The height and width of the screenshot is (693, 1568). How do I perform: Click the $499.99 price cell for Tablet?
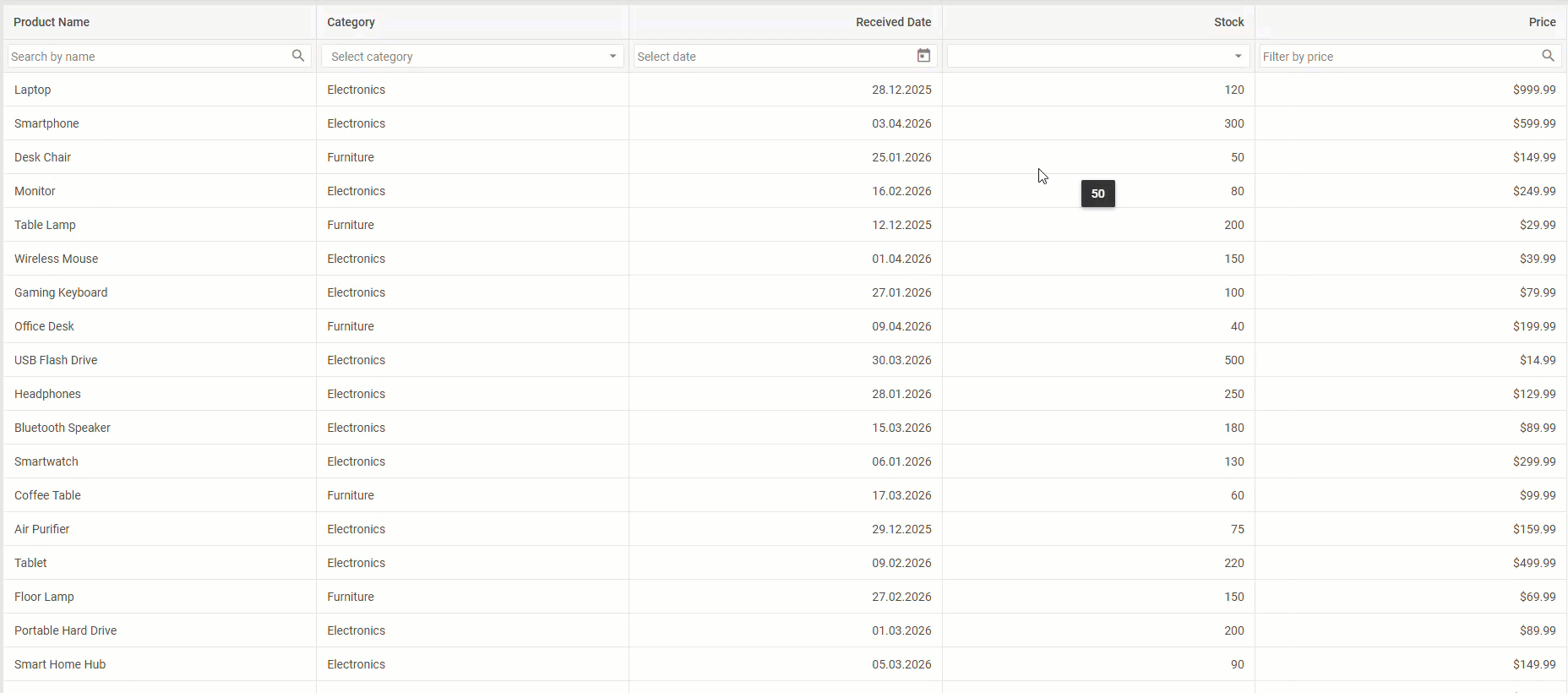pyautogui.click(x=1533, y=563)
